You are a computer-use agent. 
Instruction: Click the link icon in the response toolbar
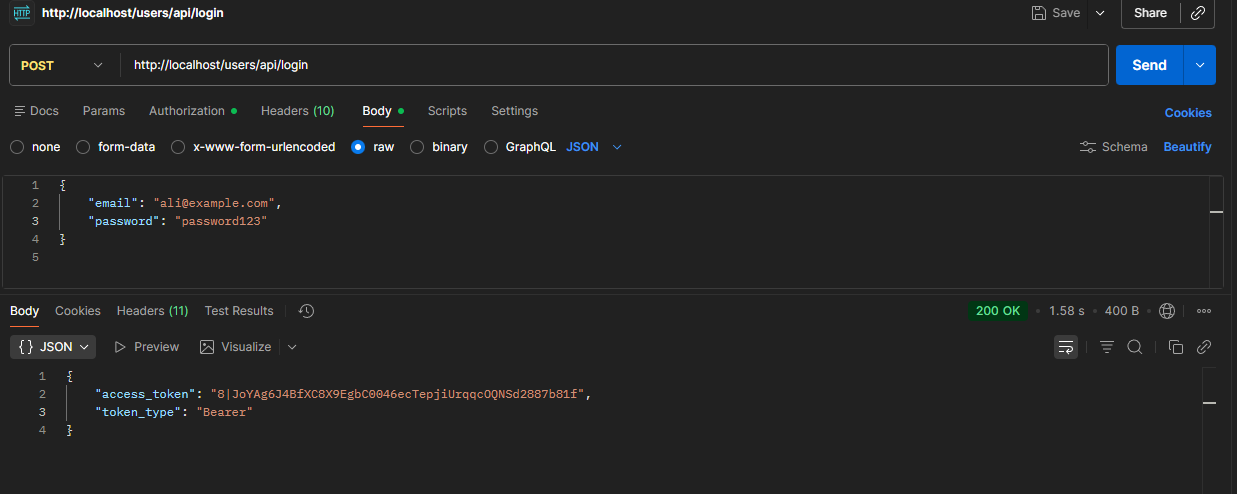pos(1204,347)
